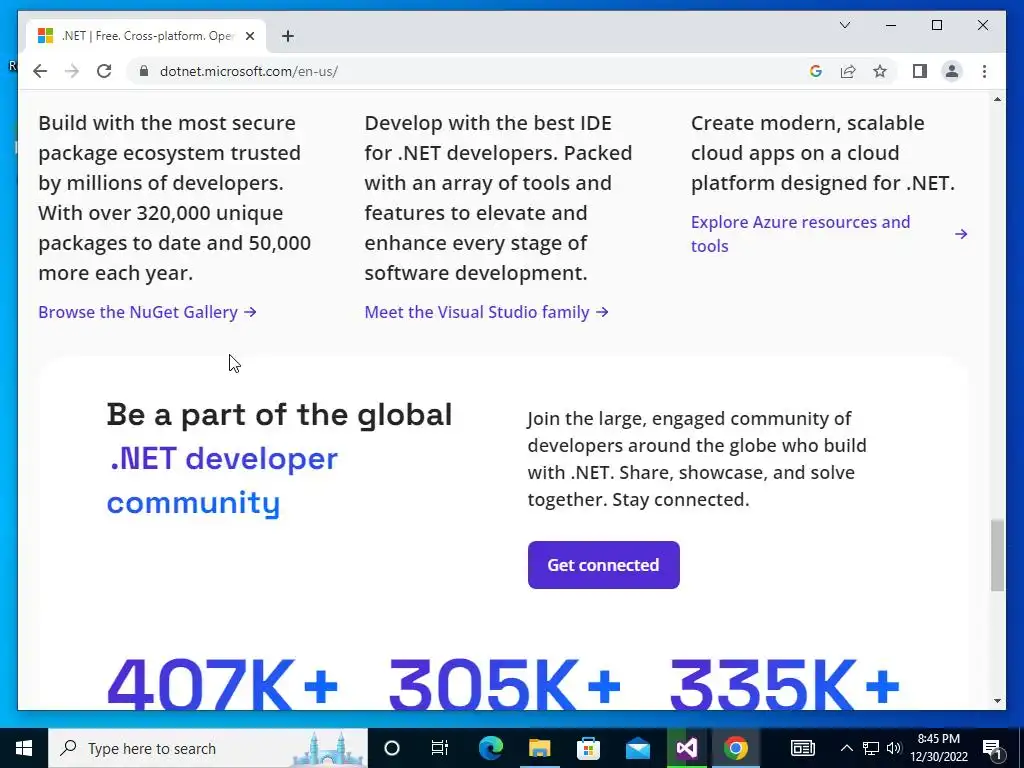The height and width of the screenshot is (768, 1024).
Task: Open a new tab with the plus button
Action: tap(288, 36)
